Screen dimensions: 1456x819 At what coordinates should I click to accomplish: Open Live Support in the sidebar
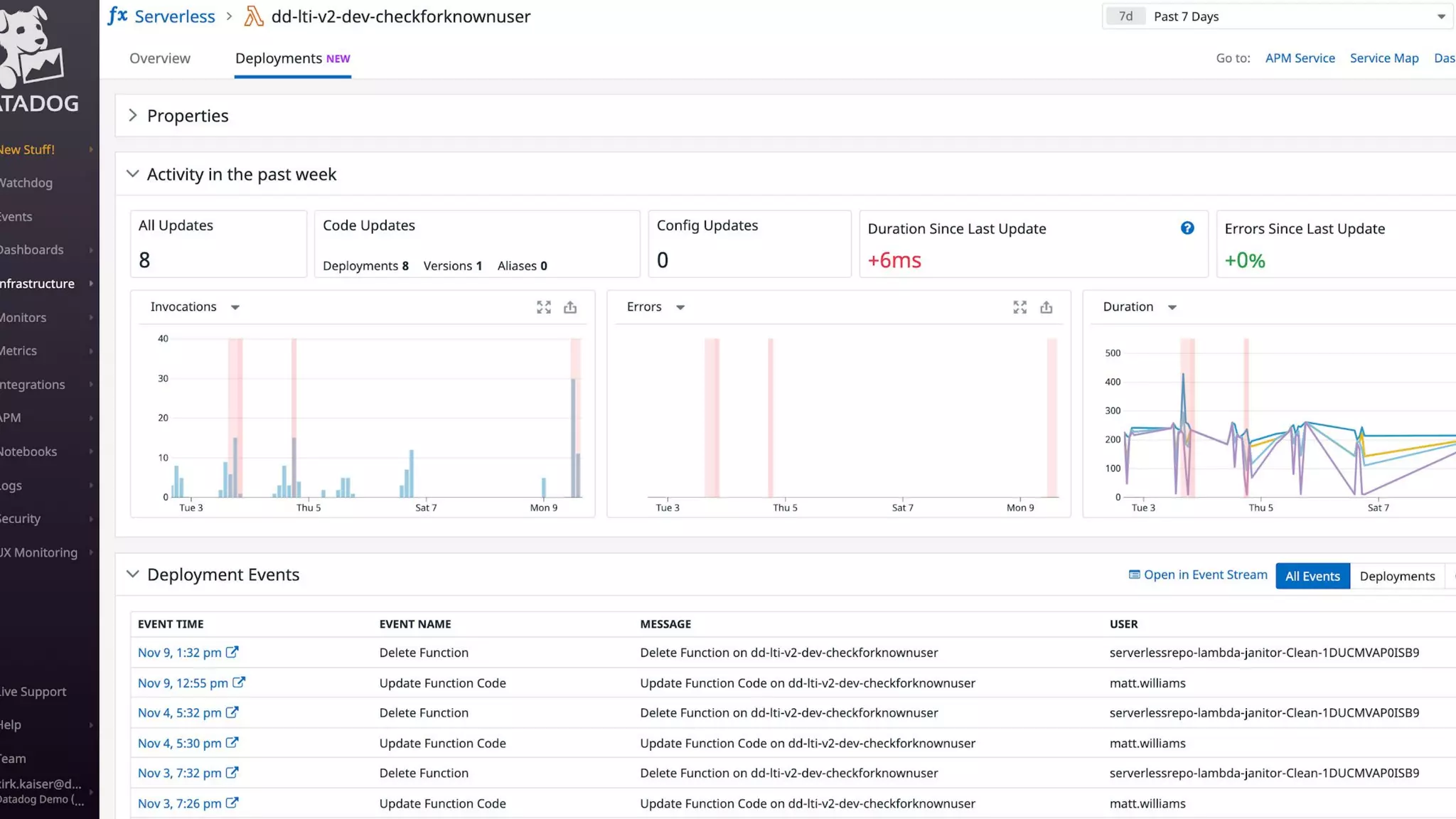click(x=33, y=692)
